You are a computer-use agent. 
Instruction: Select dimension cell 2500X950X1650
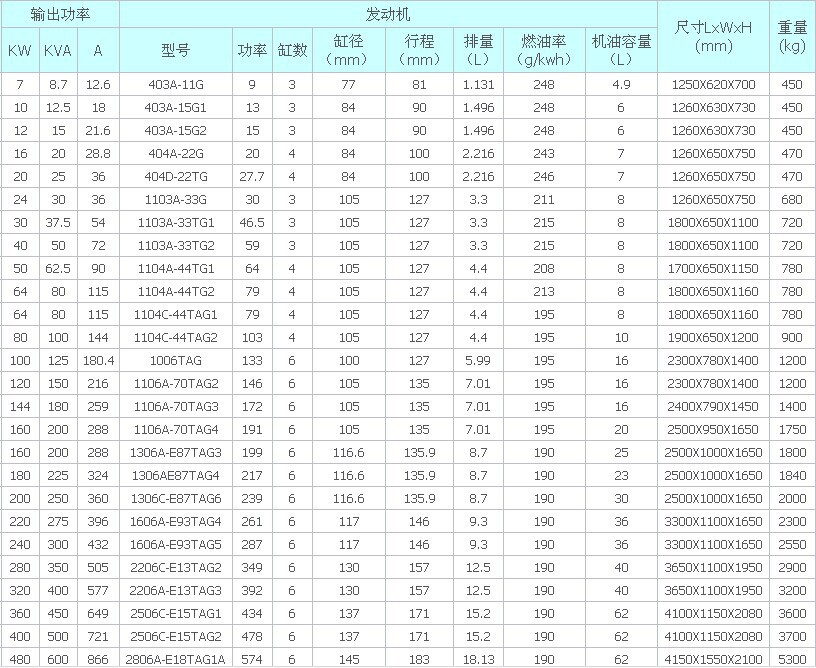pos(713,429)
